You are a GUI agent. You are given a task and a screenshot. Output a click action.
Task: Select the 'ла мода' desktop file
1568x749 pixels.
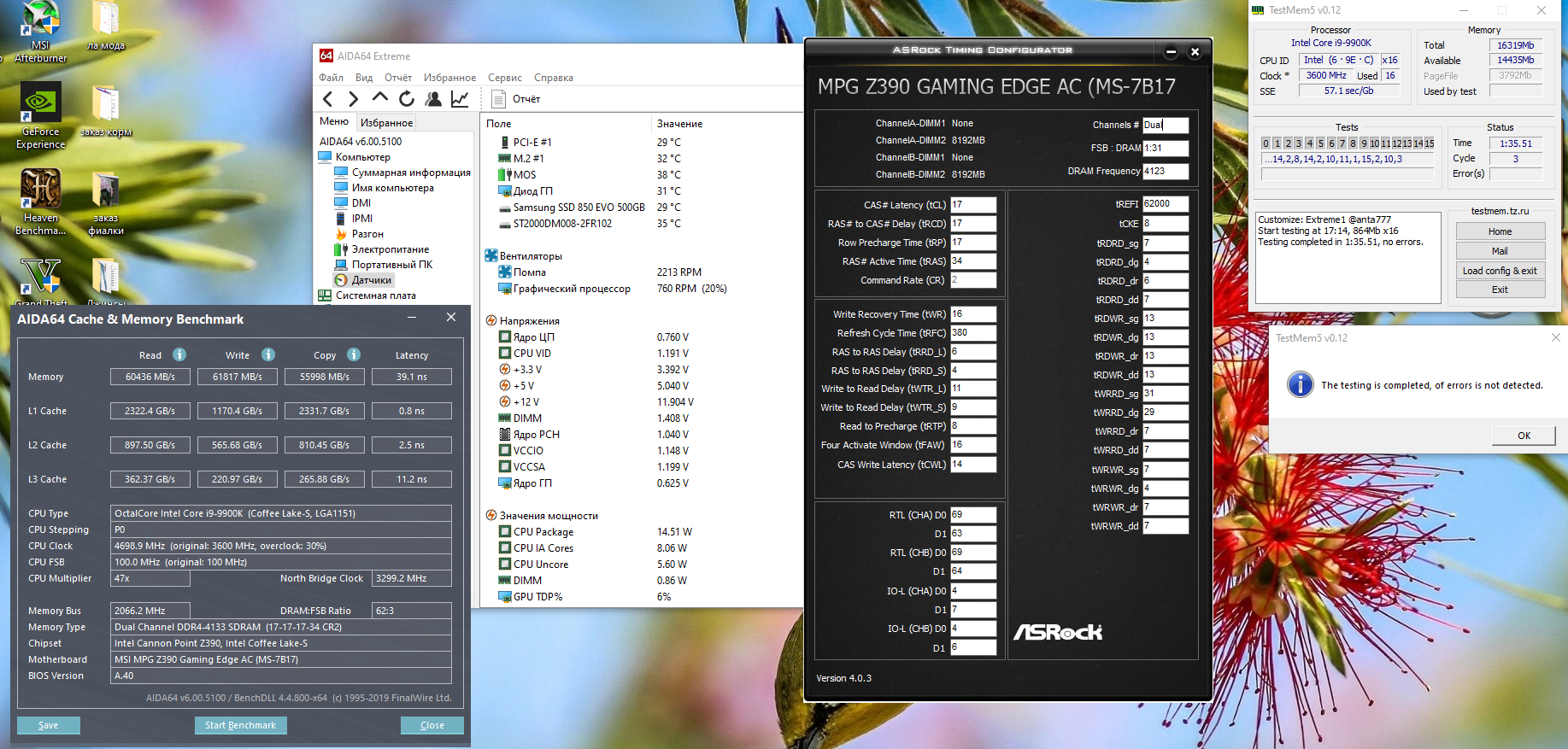click(106, 26)
